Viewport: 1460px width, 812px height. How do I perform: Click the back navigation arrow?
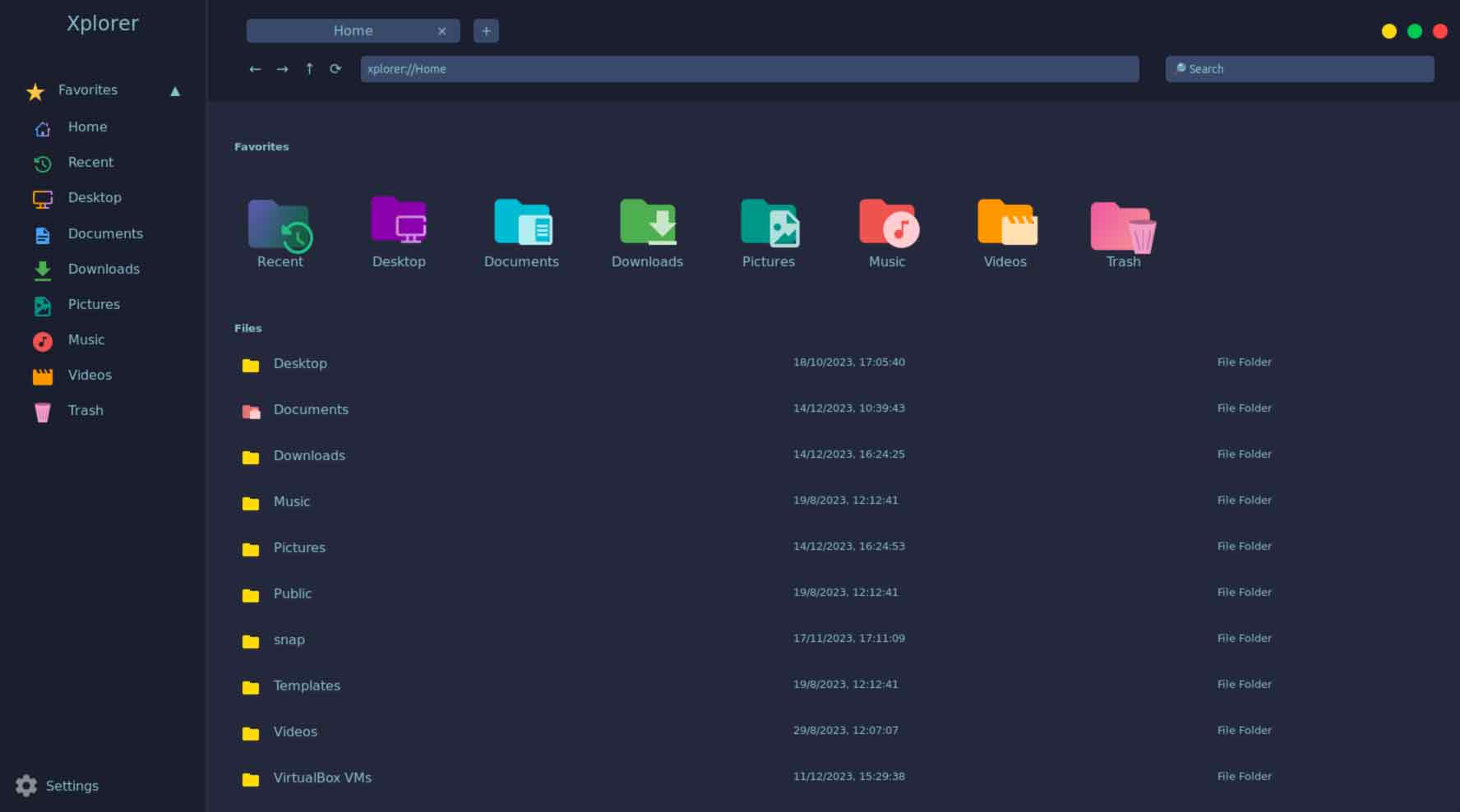tap(255, 69)
